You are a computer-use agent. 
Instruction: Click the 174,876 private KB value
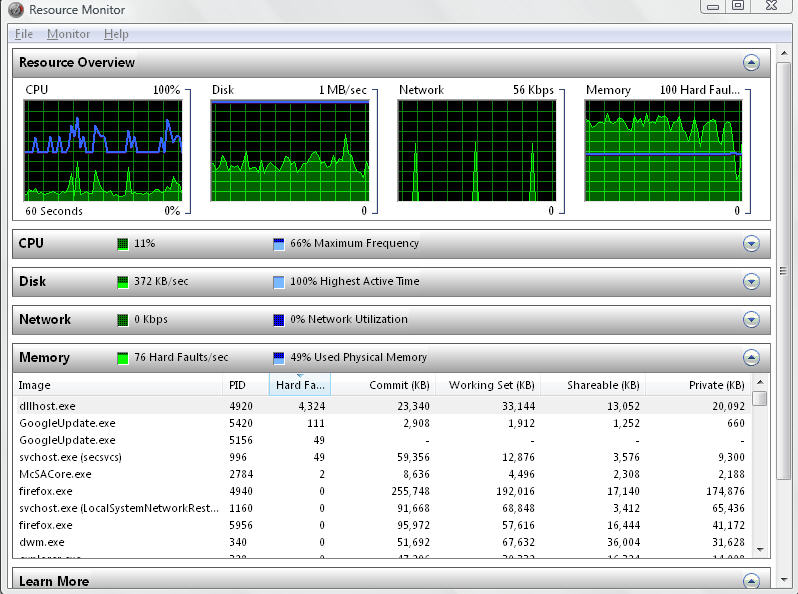725,491
